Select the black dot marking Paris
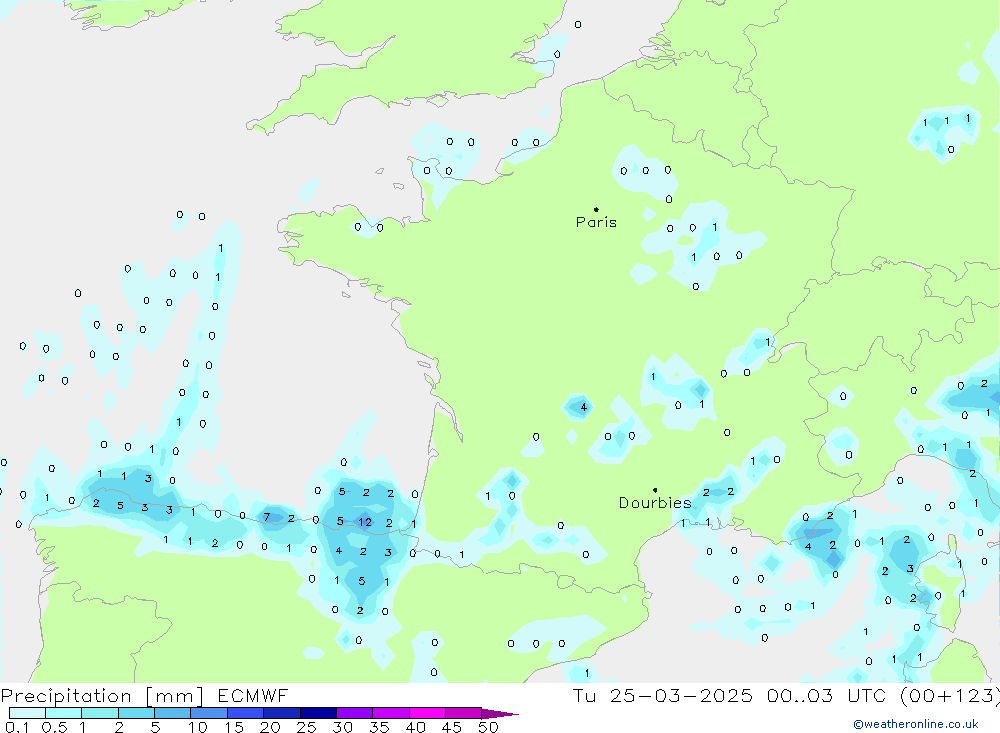Screen dimensions: 1000x733 [x=596, y=209]
